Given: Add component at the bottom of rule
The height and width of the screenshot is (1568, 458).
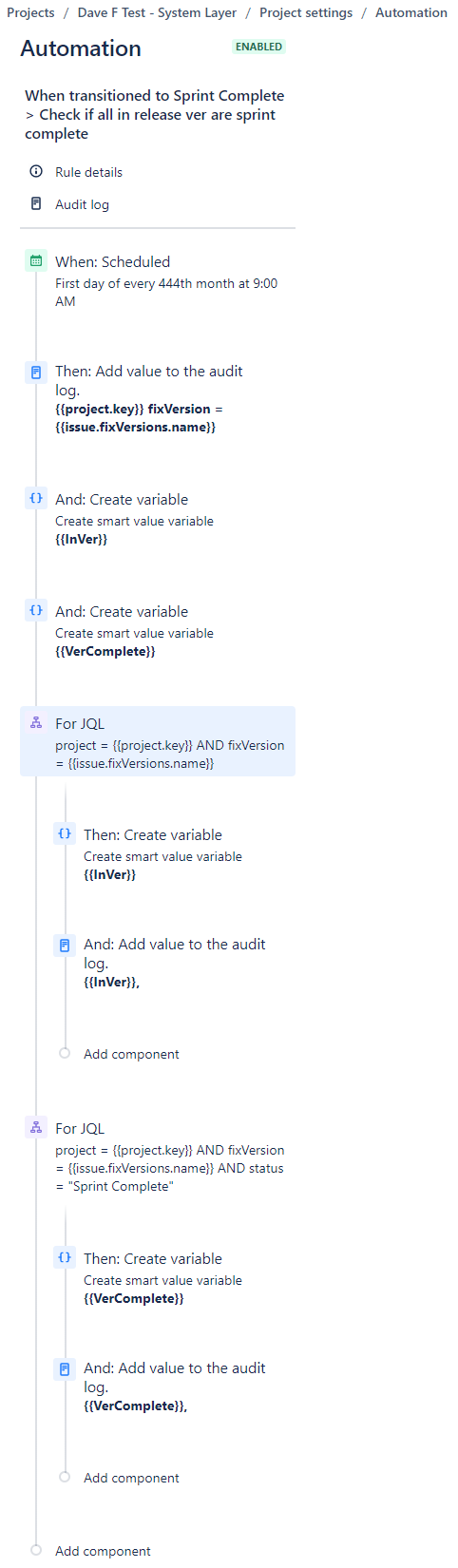Looking at the screenshot, I should tap(103, 1551).
